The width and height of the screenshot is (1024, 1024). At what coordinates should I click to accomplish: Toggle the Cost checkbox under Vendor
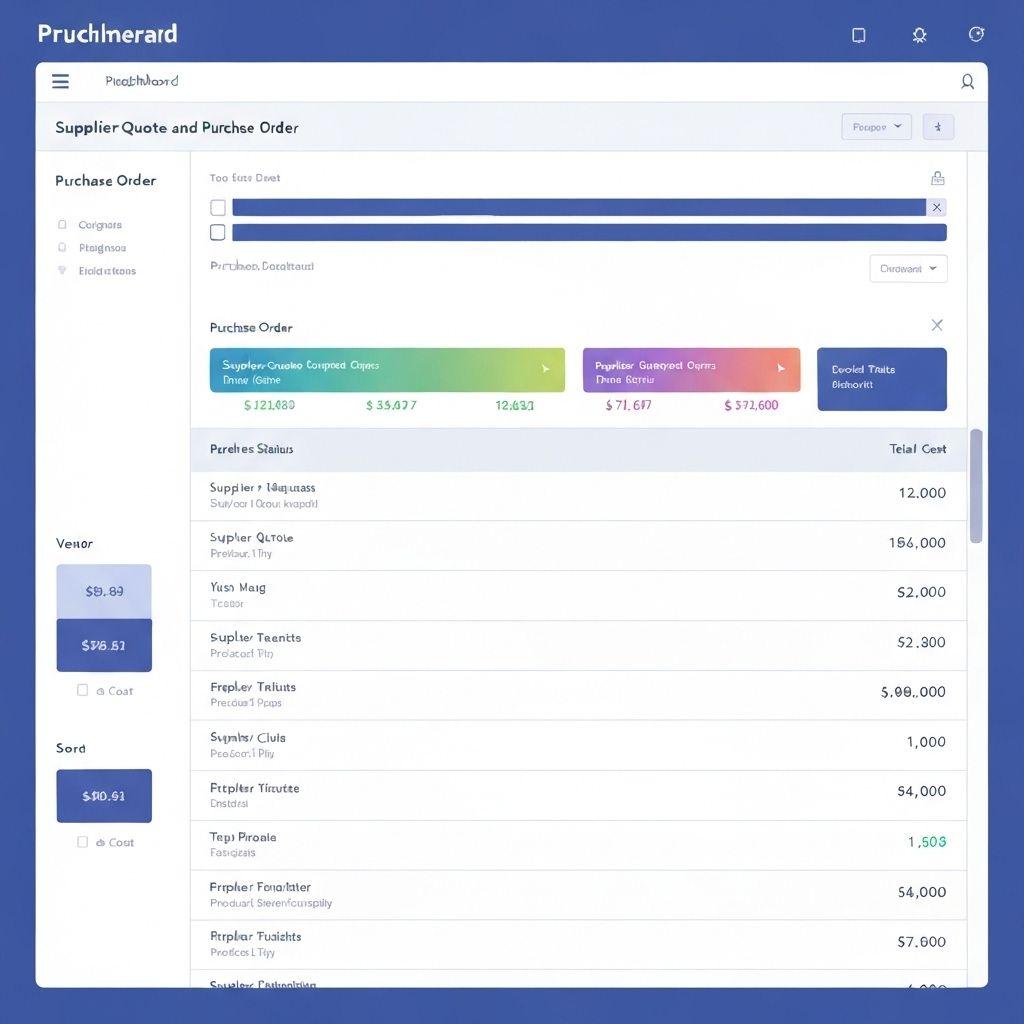point(83,690)
